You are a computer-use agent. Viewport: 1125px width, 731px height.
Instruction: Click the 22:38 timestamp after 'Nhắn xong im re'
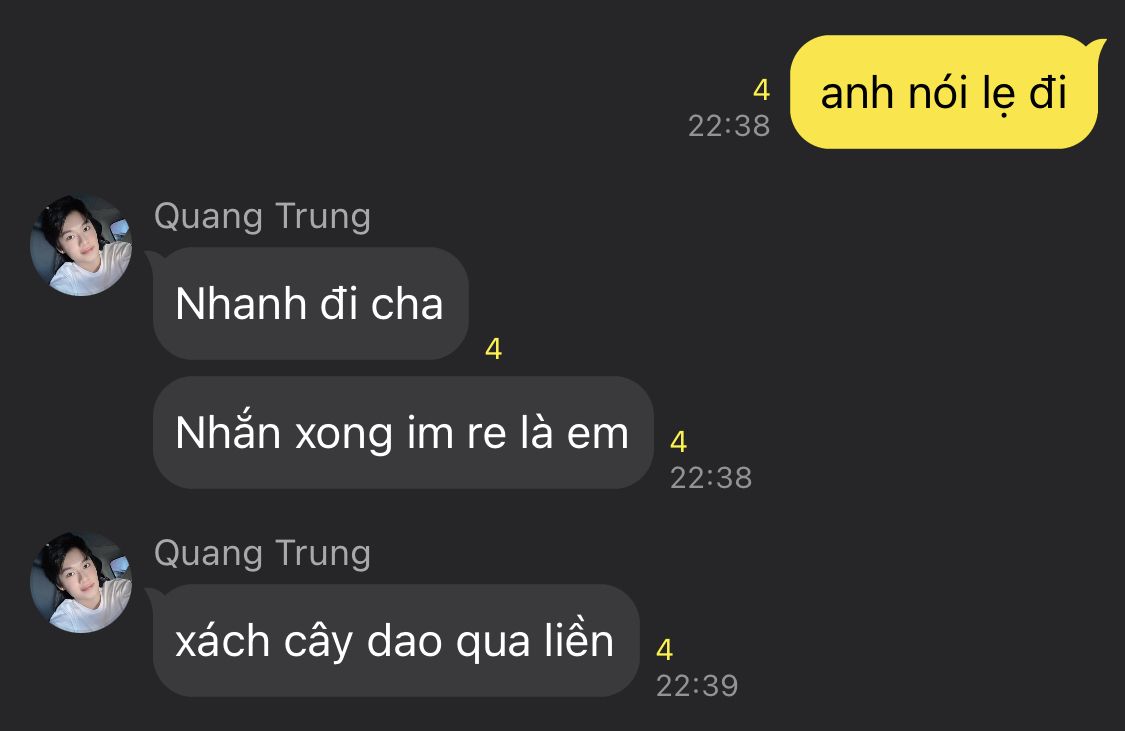pyautogui.click(x=711, y=478)
